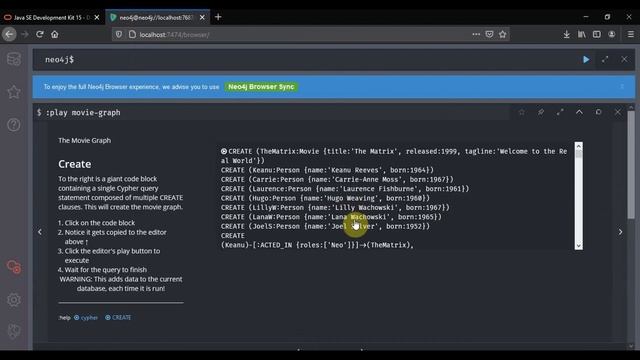This screenshot has height=360, width=640.
Task: Open the Database information sidebar icon
Action: point(14,60)
